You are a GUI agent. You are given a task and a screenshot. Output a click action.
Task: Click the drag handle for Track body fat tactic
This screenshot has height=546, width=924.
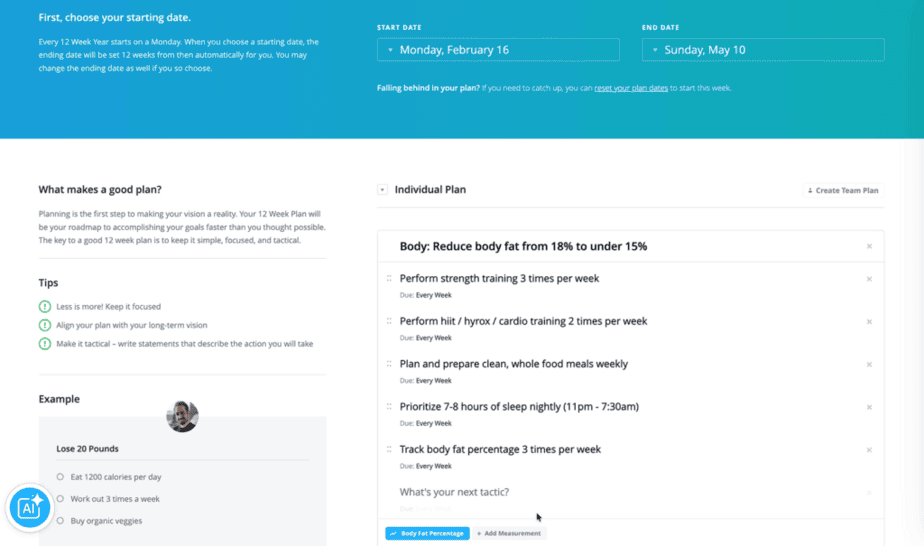coord(389,449)
